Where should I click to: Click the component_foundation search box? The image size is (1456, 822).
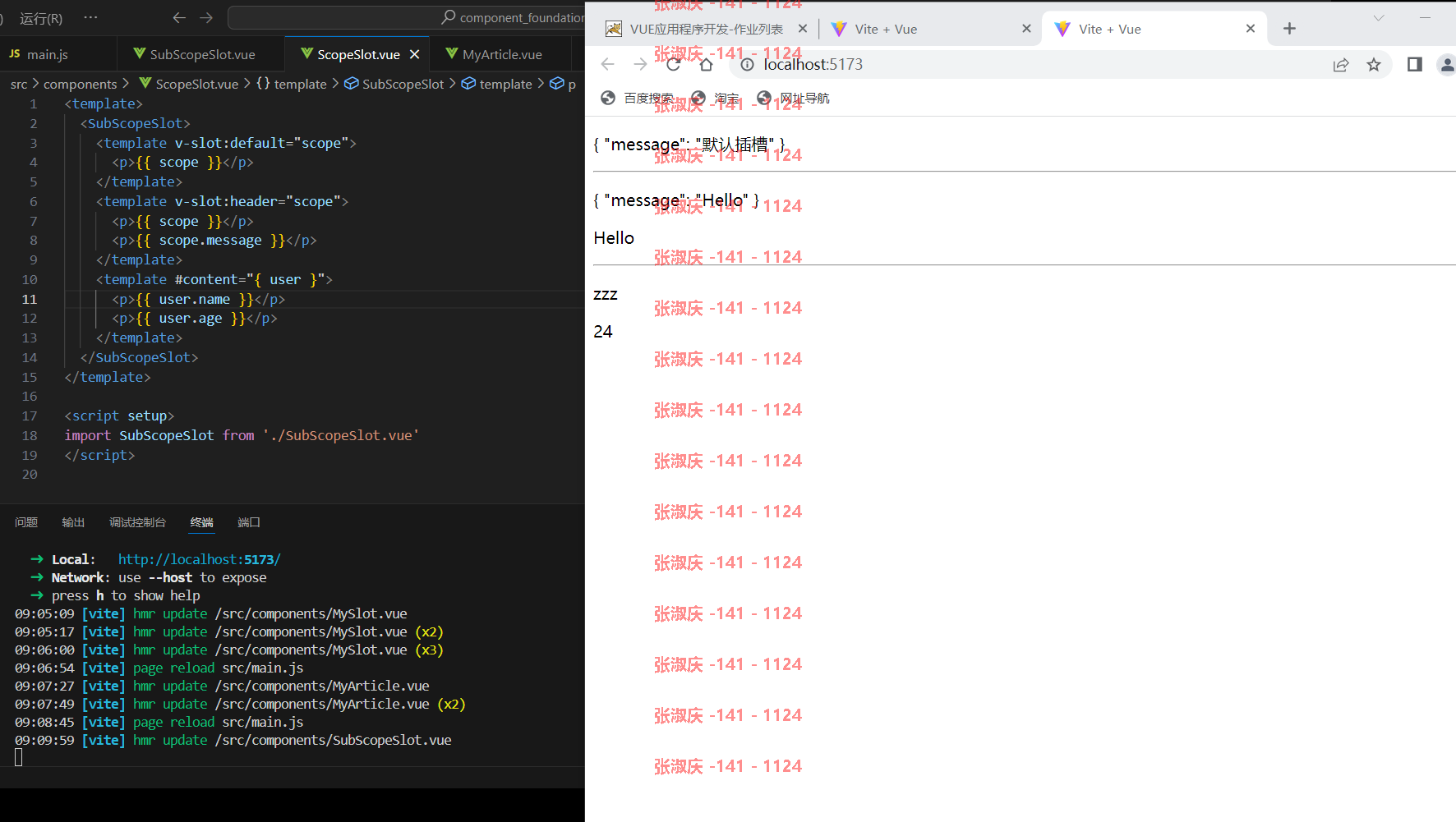click(x=407, y=17)
